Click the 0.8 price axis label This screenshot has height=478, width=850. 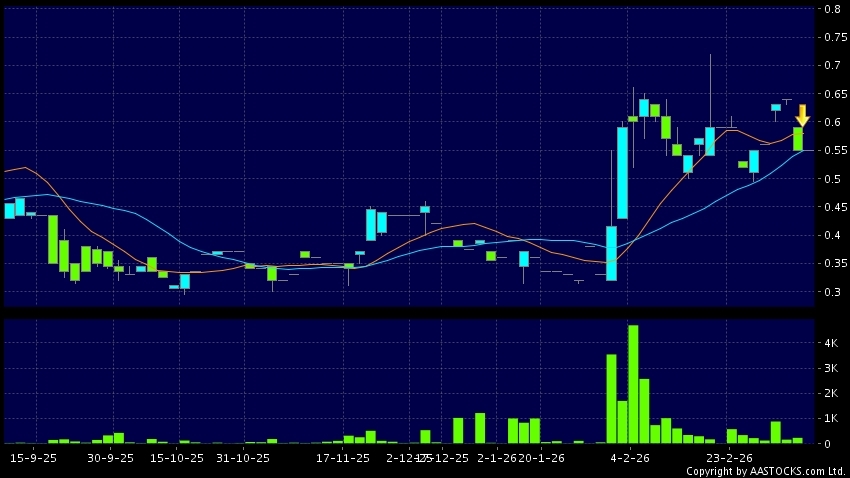pos(831,9)
